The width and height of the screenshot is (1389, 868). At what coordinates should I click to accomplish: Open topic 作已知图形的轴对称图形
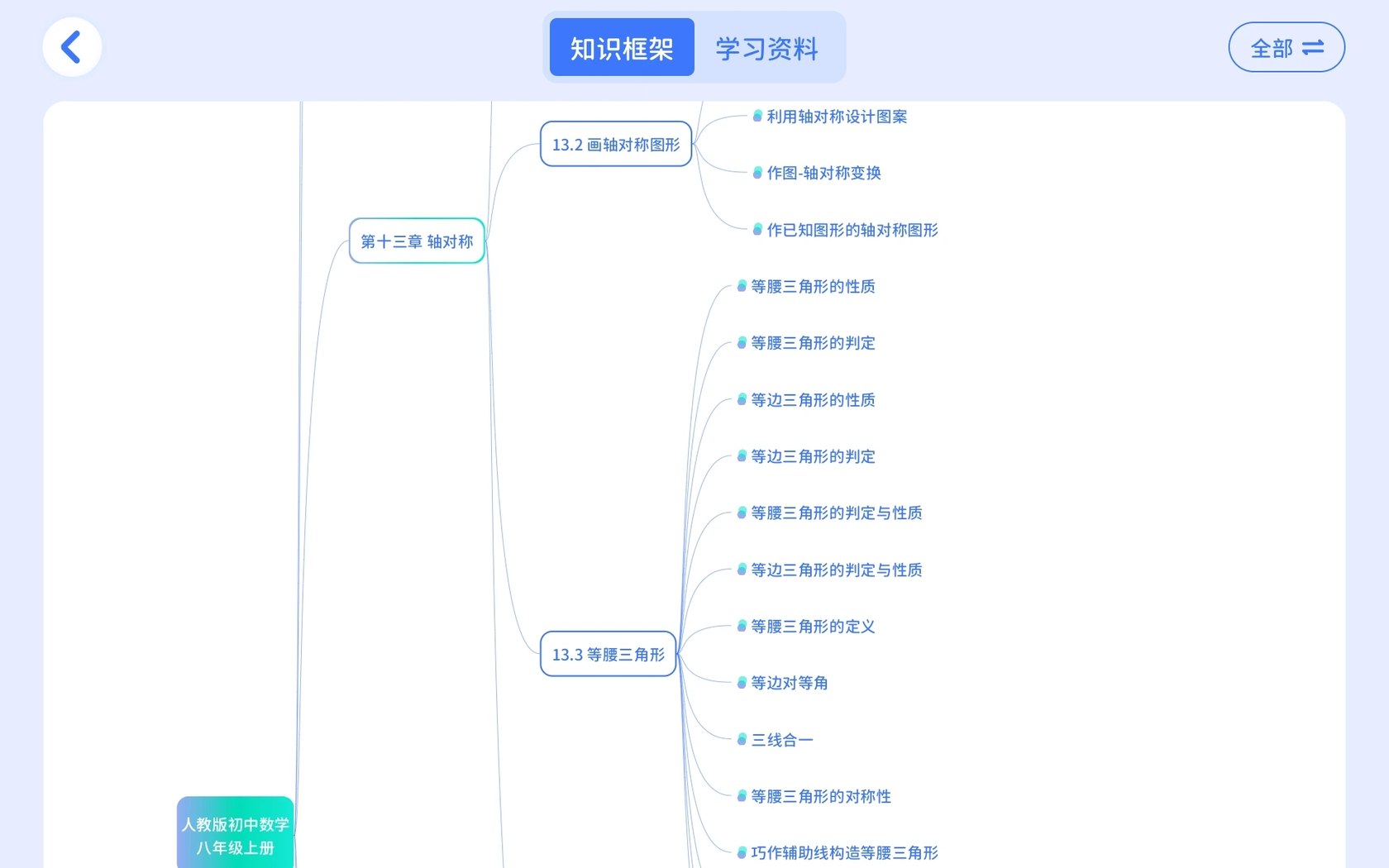(x=852, y=230)
